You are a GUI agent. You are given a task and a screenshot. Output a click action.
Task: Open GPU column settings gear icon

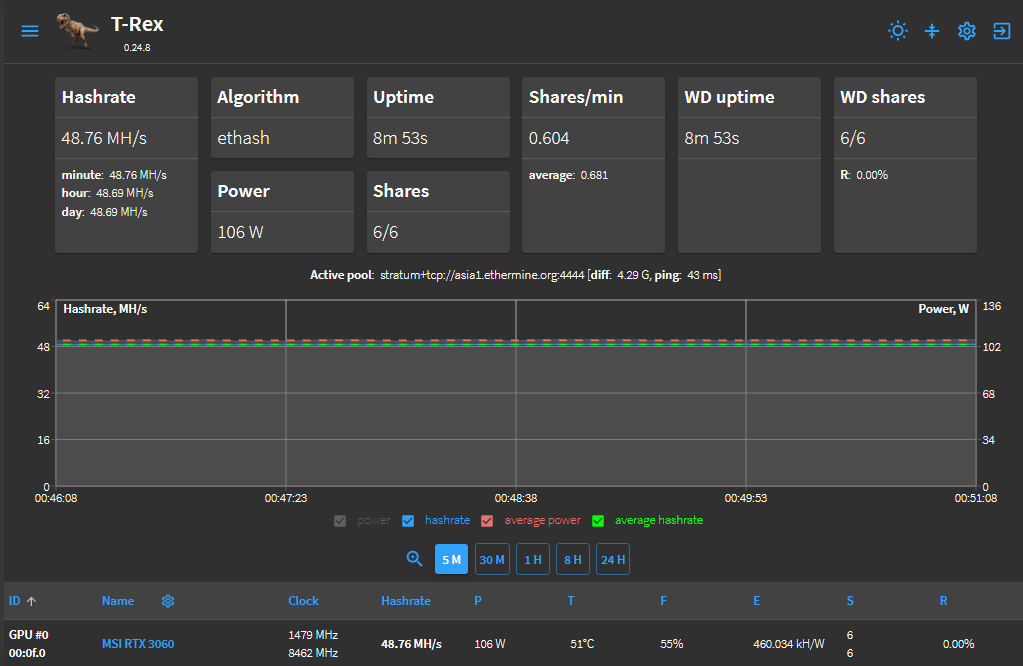point(168,601)
